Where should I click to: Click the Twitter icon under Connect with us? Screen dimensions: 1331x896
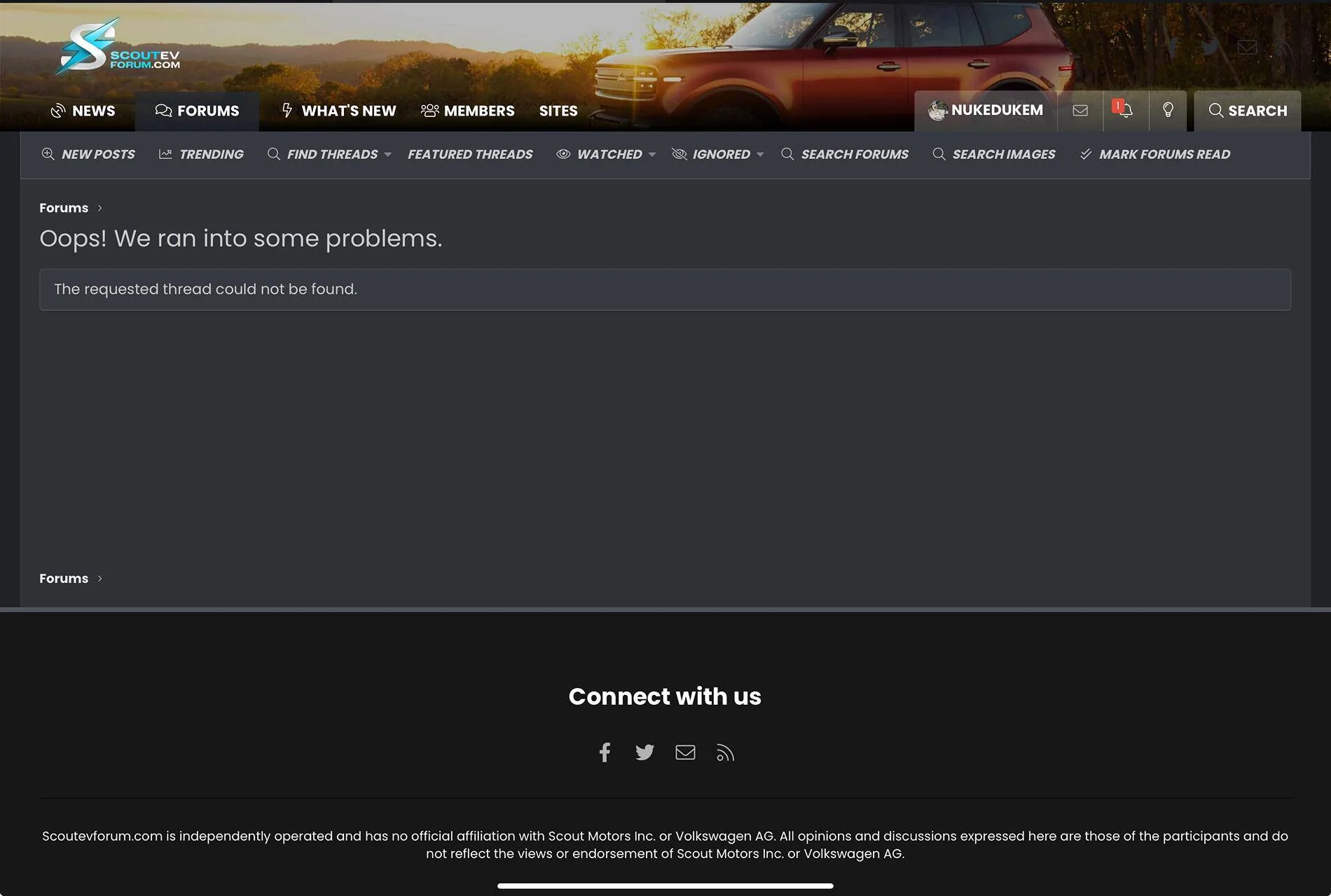[x=644, y=752]
